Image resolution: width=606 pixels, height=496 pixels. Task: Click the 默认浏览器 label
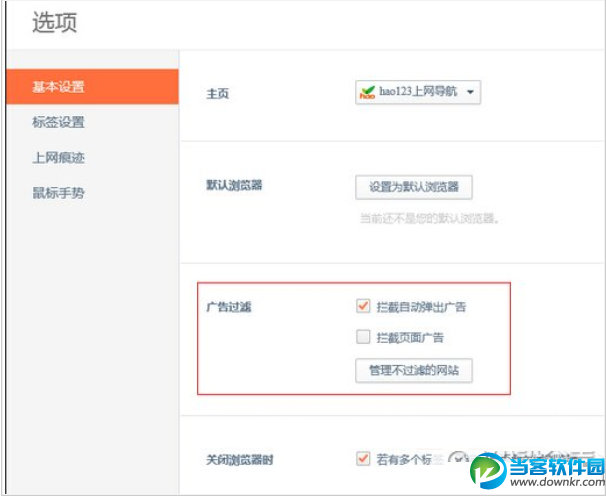[x=234, y=185]
